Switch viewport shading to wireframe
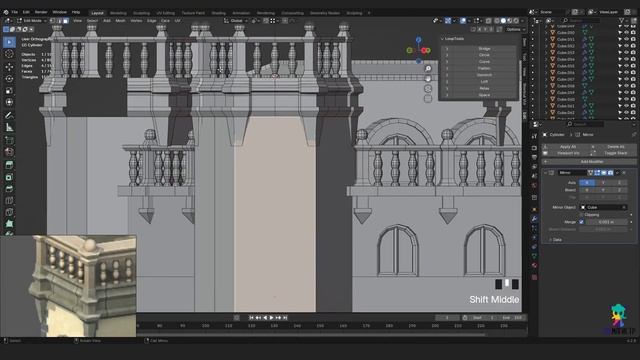Screen dimensions: 640x360 497,20
